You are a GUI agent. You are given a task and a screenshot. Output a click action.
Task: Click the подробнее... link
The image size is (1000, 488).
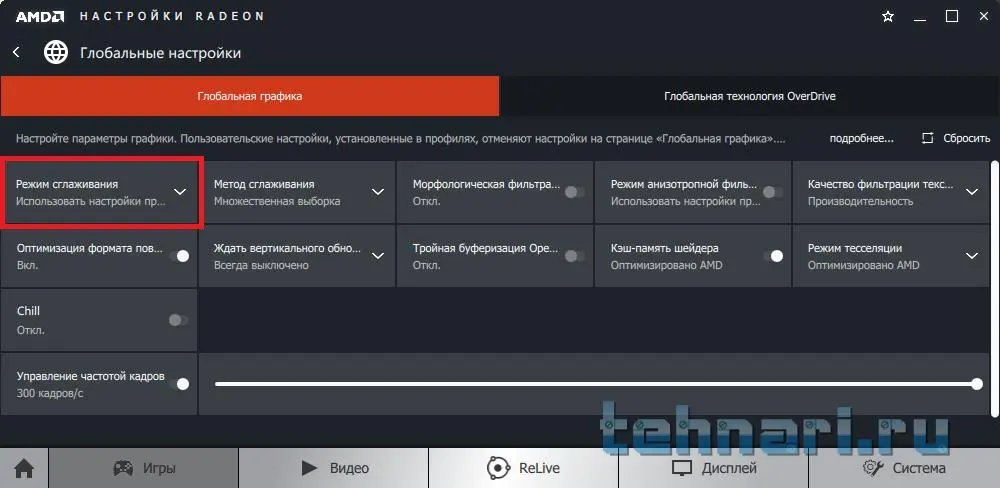pos(862,138)
